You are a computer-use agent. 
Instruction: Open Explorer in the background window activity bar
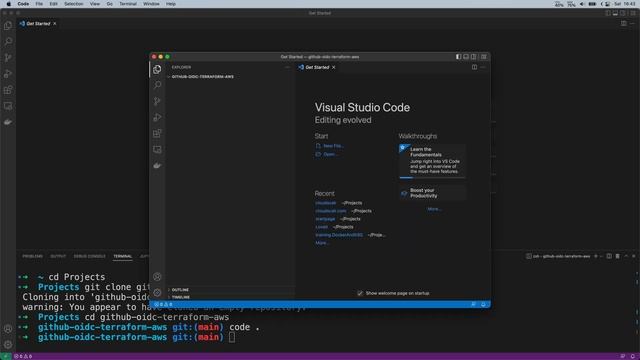(x=8, y=26)
